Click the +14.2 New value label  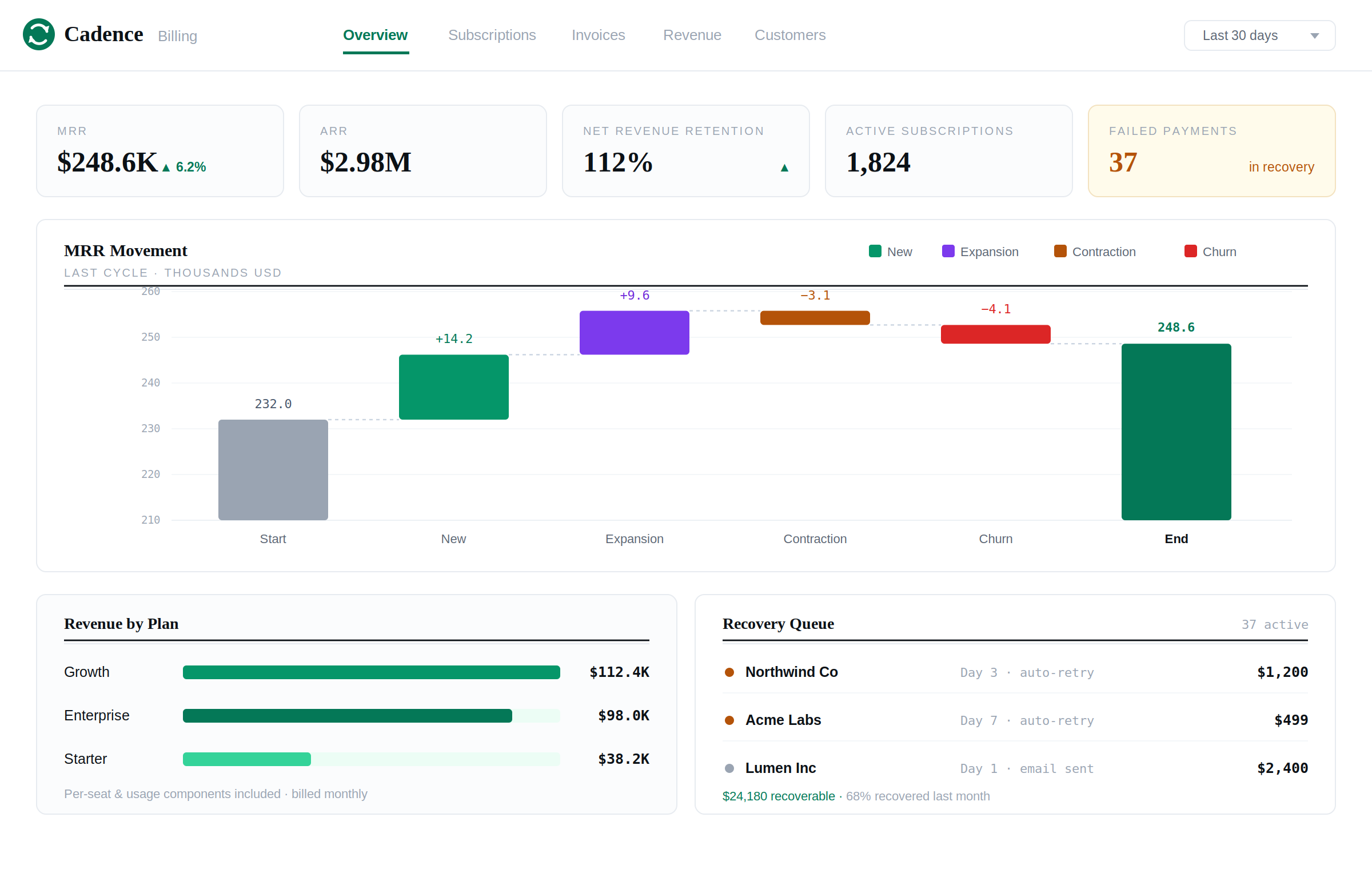point(454,339)
